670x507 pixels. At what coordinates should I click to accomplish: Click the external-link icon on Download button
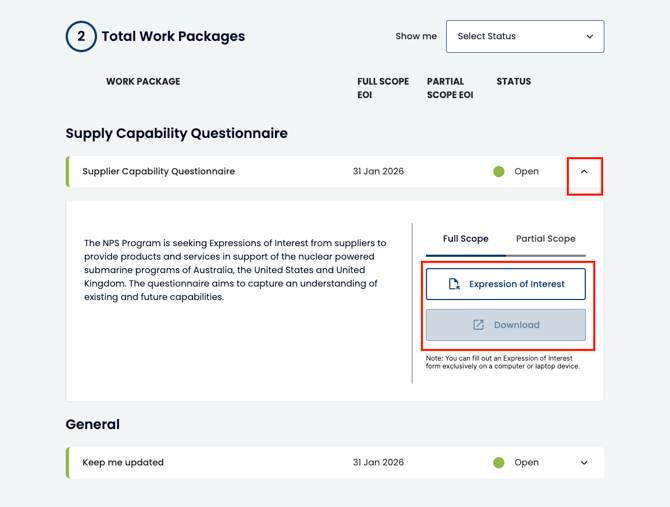pos(478,325)
